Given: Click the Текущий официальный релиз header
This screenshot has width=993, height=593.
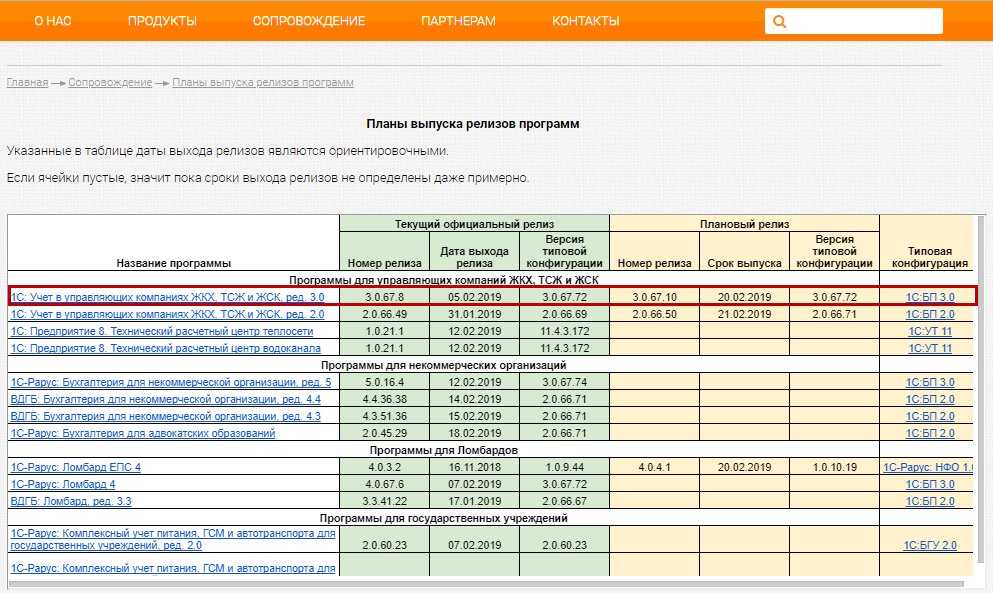Looking at the screenshot, I should click(474, 224).
